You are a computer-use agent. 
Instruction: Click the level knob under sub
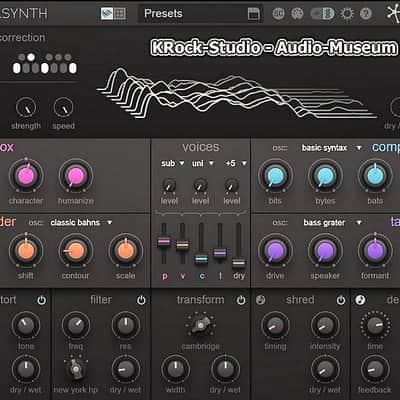coord(169,186)
